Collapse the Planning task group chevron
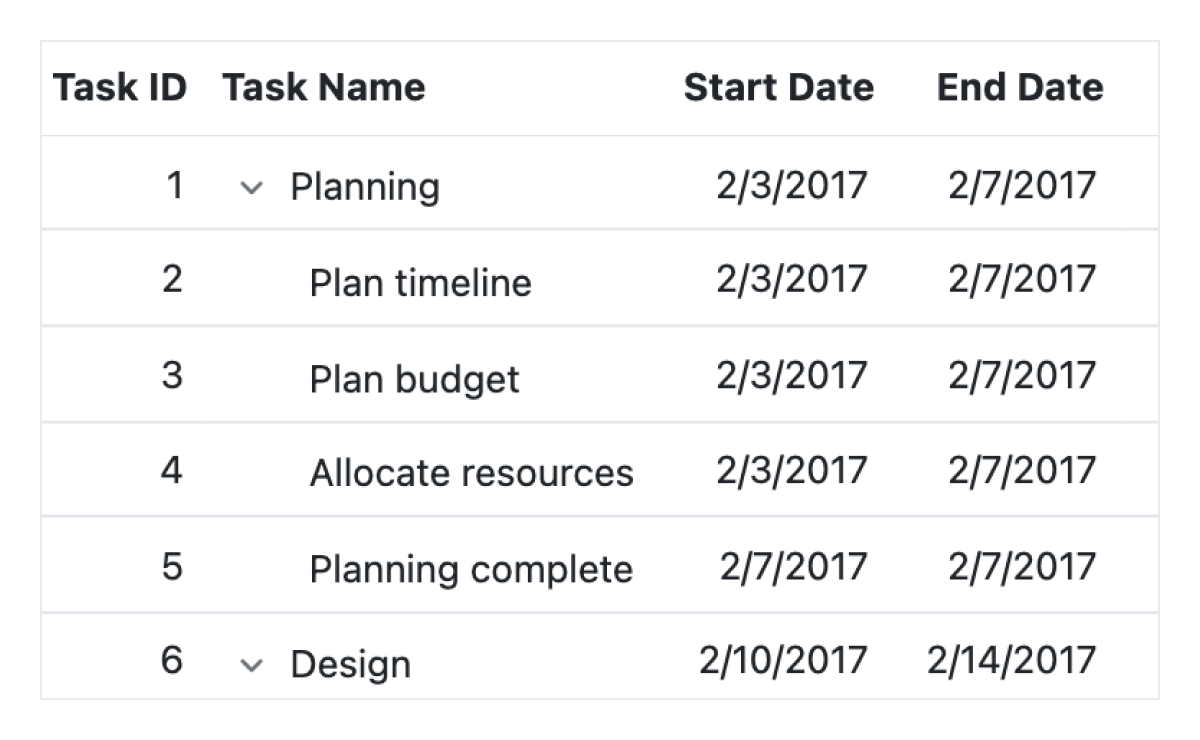This screenshot has width=1200, height=740. point(253,186)
